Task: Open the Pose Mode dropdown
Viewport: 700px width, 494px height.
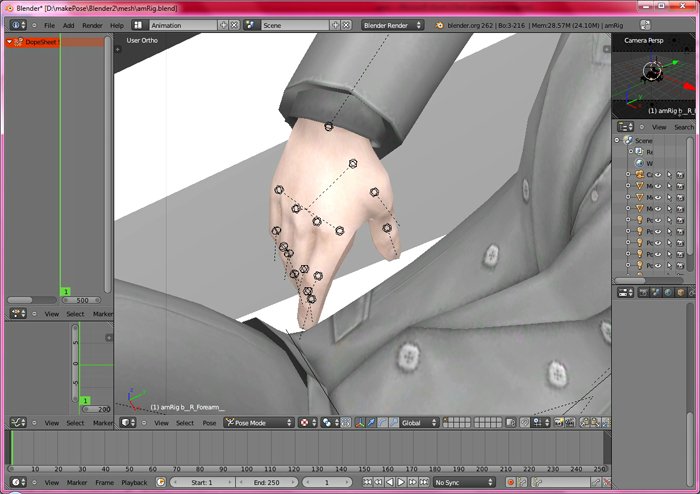Action: pos(258,423)
